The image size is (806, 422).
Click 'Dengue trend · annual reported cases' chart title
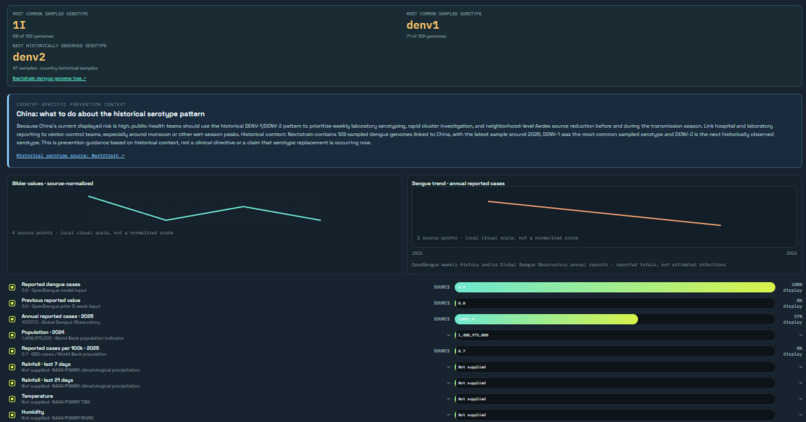pos(458,184)
